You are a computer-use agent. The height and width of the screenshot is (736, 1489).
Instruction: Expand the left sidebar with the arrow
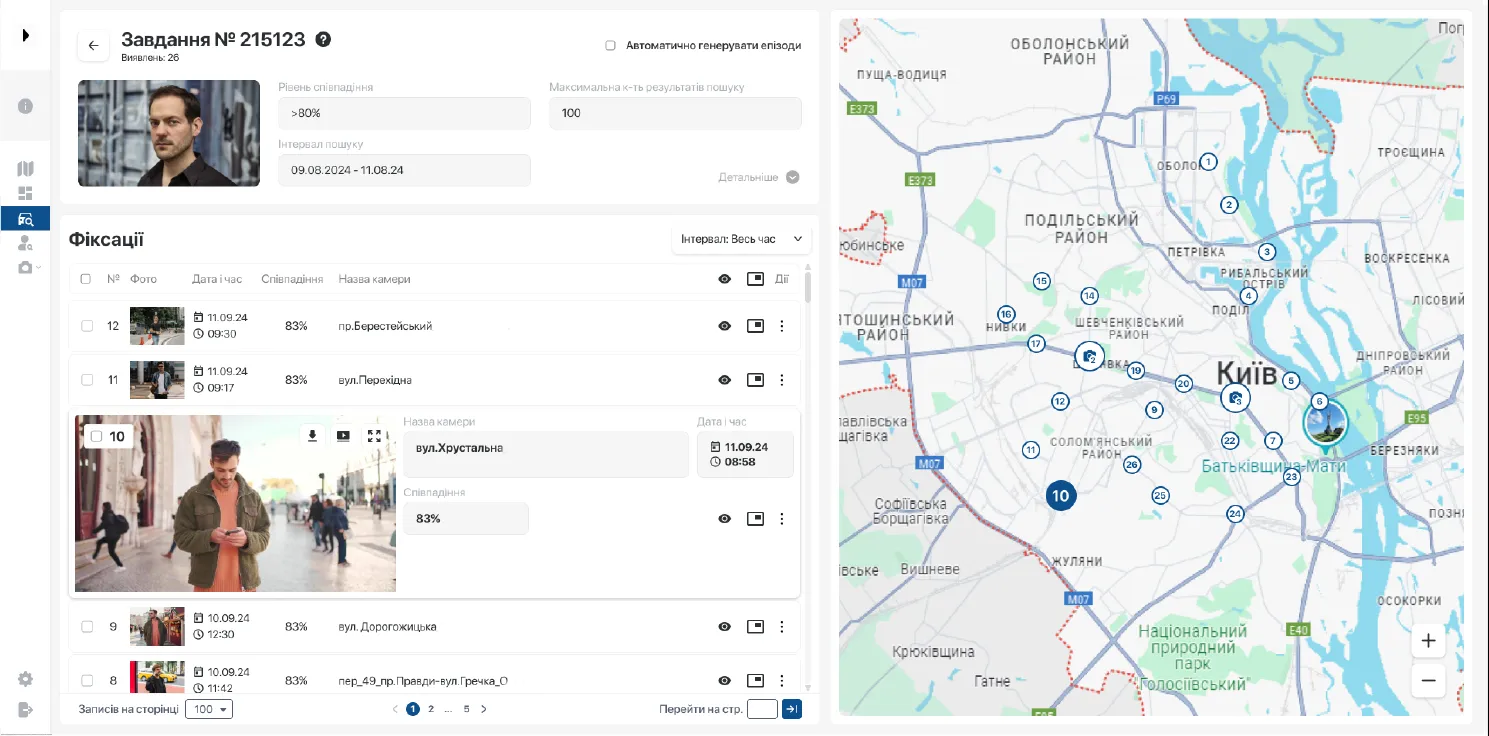click(25, 35)
